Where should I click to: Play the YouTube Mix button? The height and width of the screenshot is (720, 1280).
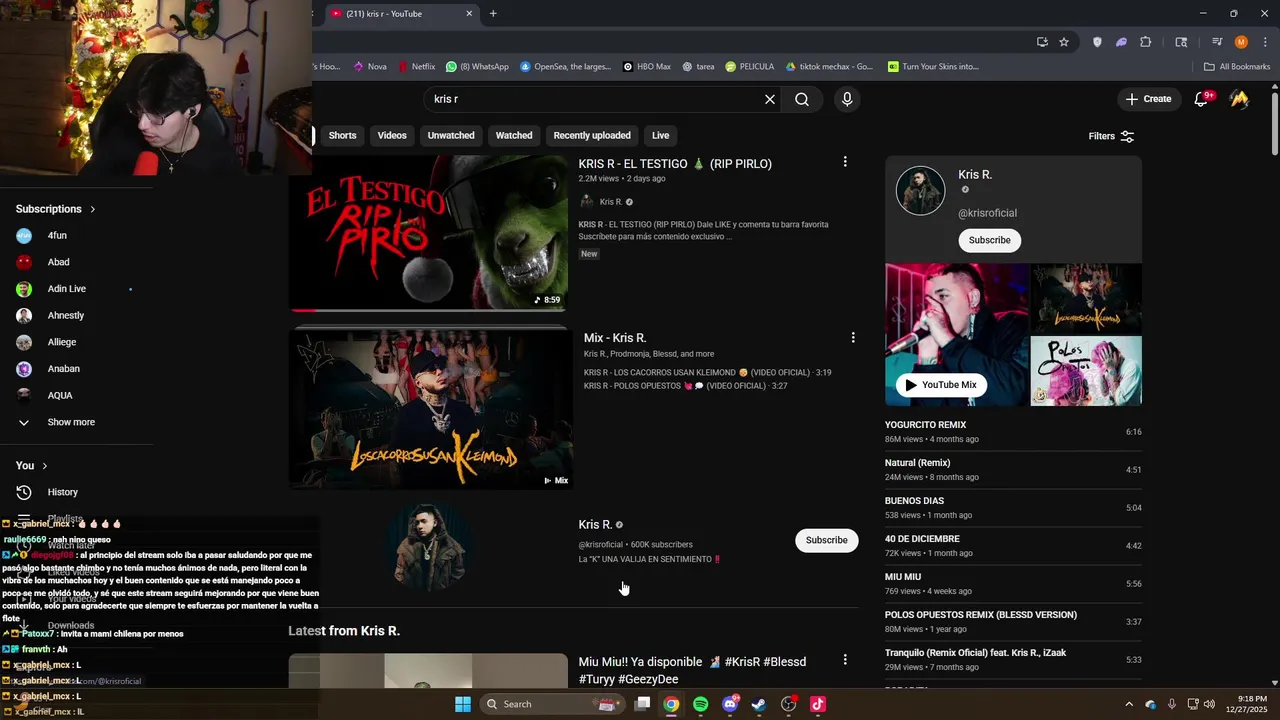pos(941,385)
